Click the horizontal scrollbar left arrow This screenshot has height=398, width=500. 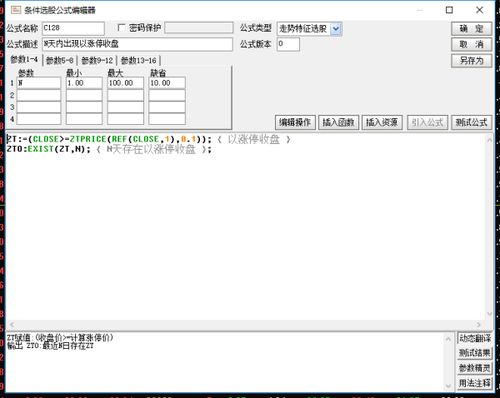(12, 324)
